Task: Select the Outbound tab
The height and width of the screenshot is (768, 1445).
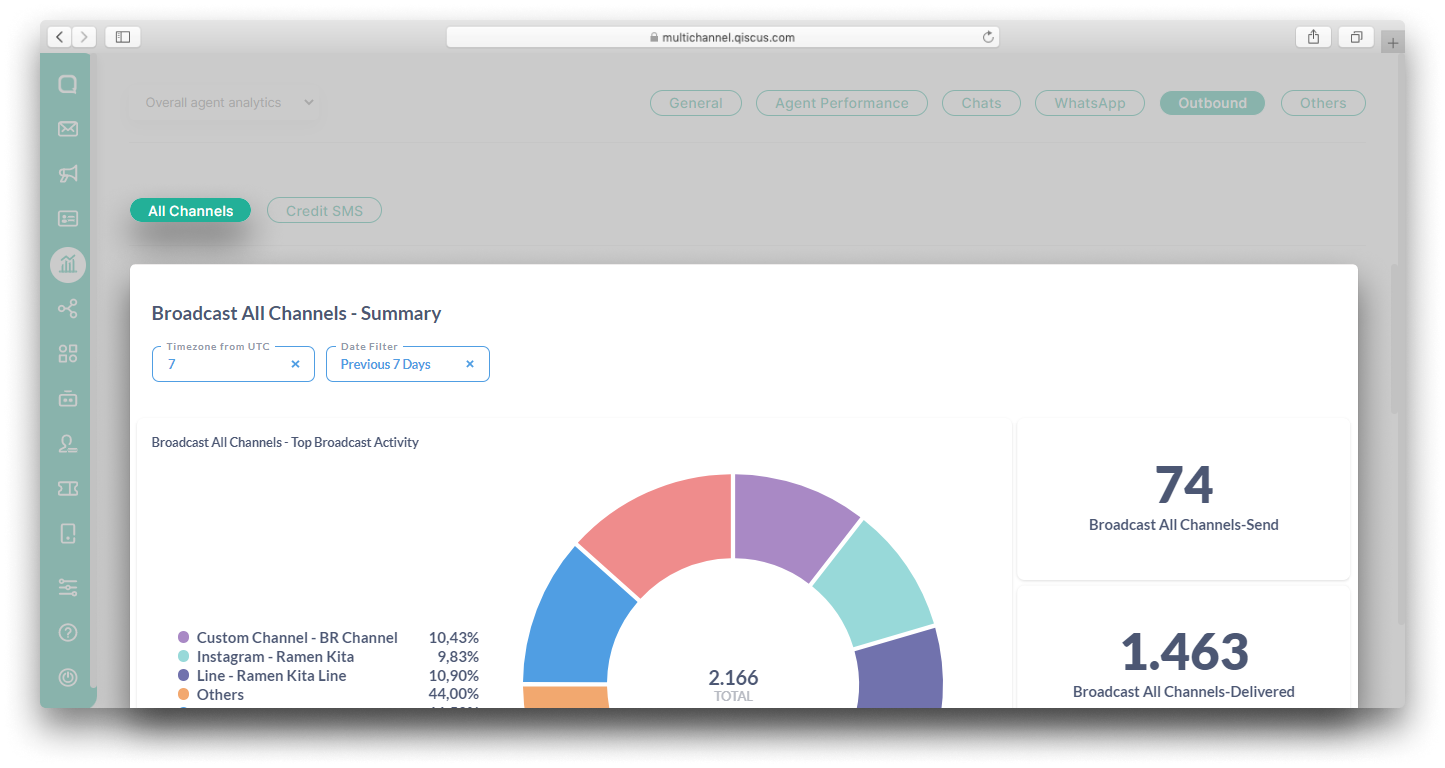Action: [x=1212, y=103]
